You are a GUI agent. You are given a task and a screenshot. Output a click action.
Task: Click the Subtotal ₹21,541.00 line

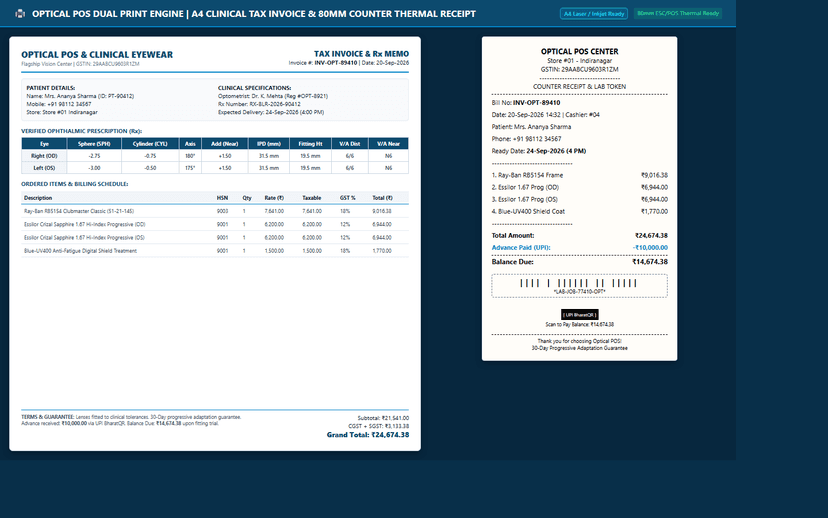tap(383, 418)
